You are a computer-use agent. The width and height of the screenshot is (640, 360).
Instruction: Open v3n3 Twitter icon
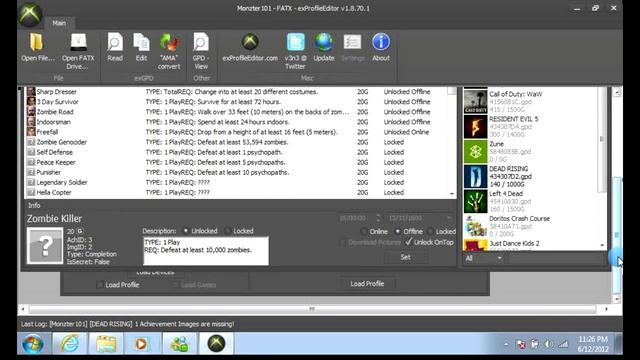[x=295, y=42]
